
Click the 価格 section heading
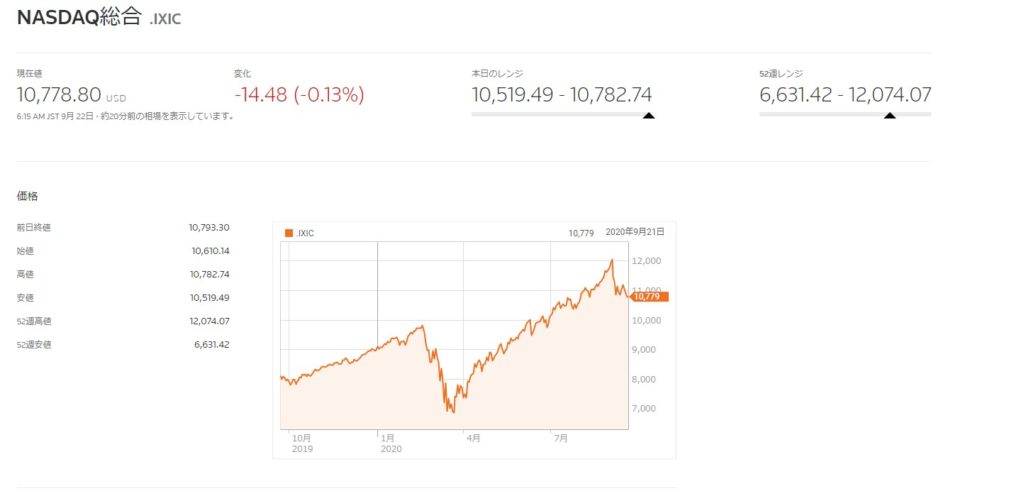(27, 196)
